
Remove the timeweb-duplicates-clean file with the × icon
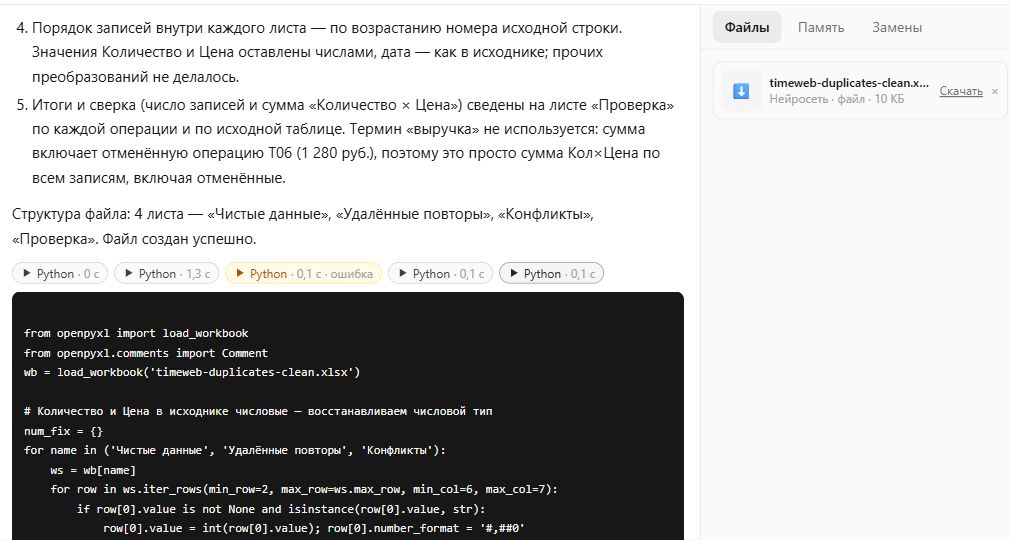(995, 91)
